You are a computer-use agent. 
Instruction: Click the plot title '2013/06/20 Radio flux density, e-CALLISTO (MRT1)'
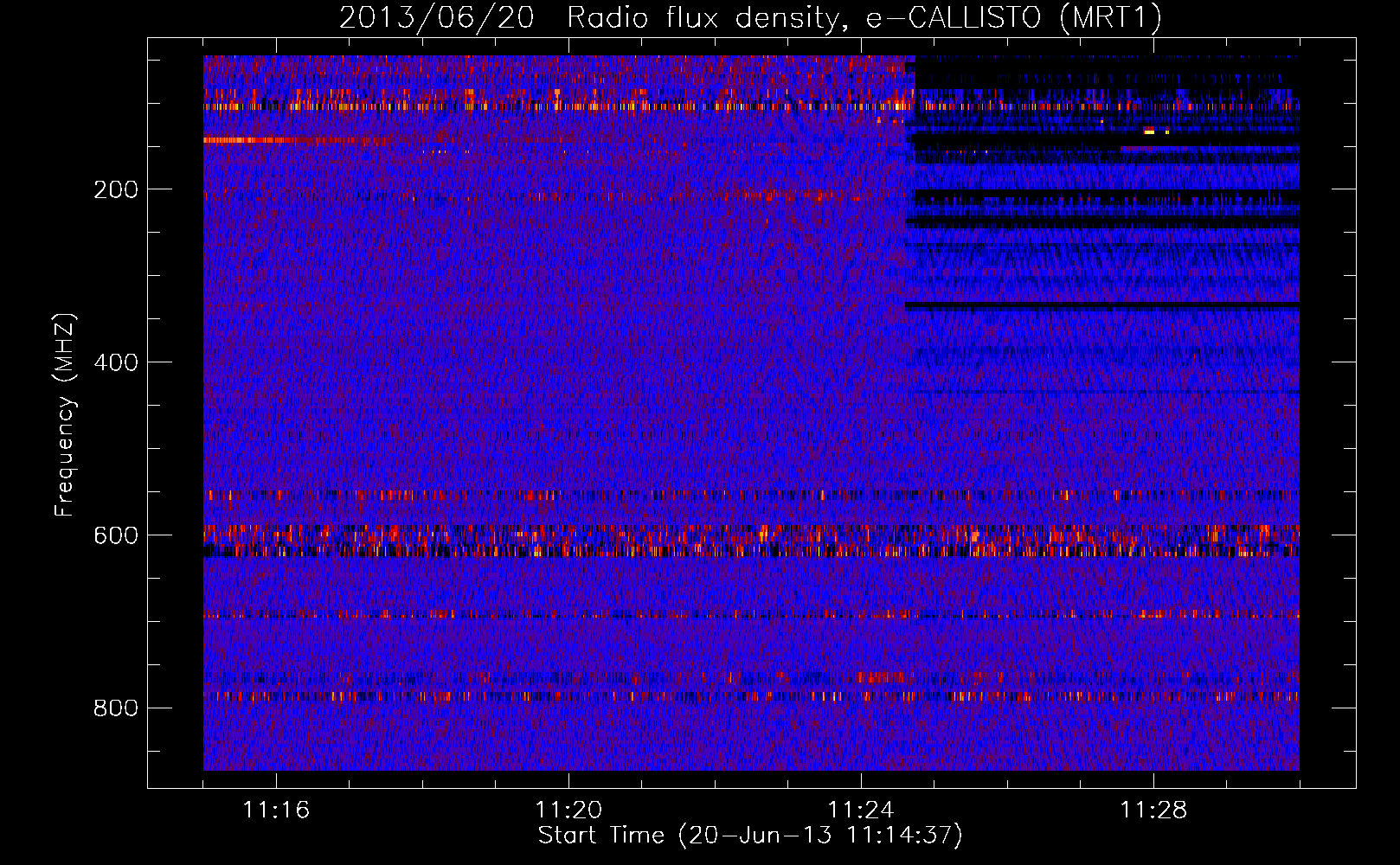(x=750, y=17)
